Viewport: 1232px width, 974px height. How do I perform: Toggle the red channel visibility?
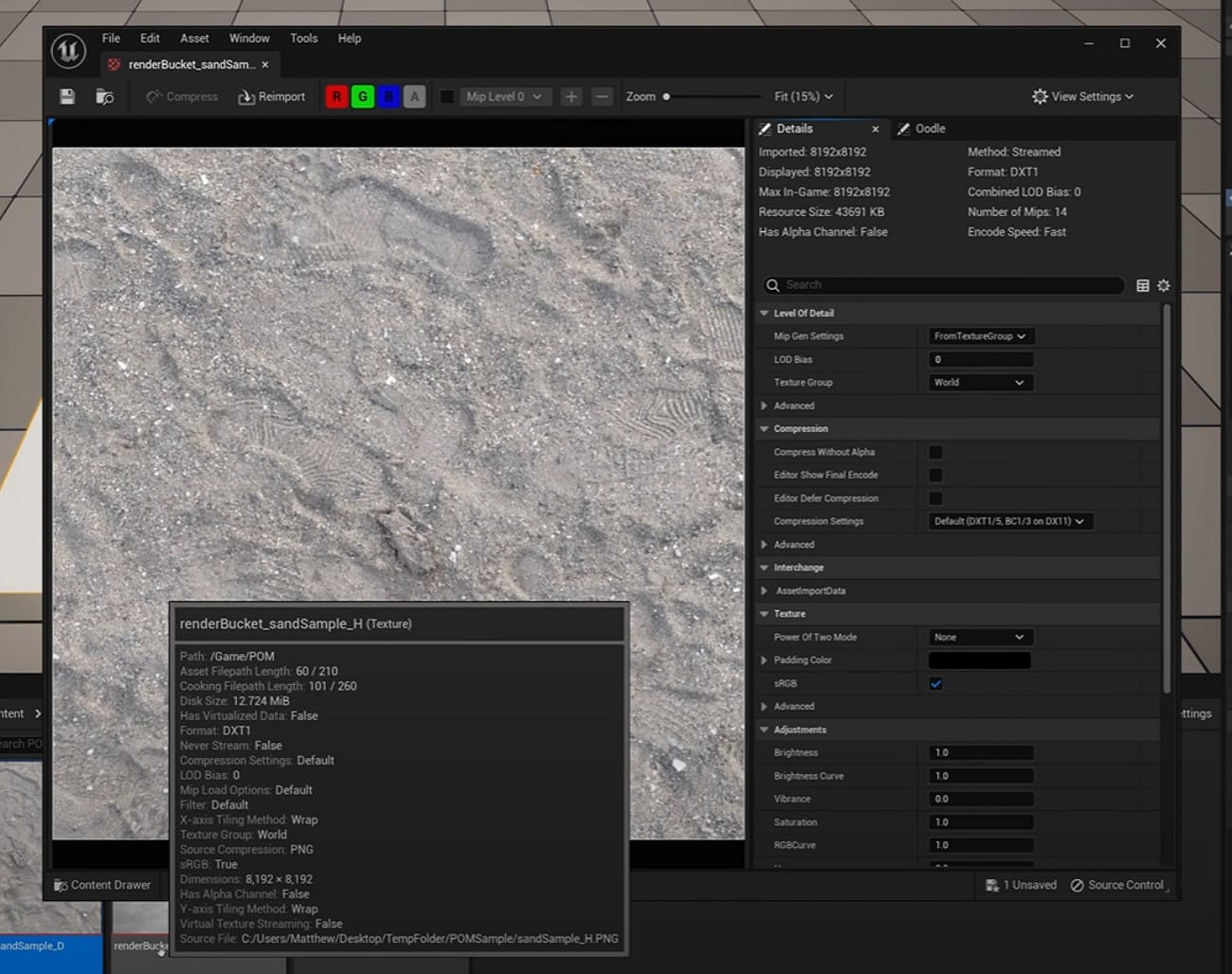pyautogui.click(x=336, y=96)
